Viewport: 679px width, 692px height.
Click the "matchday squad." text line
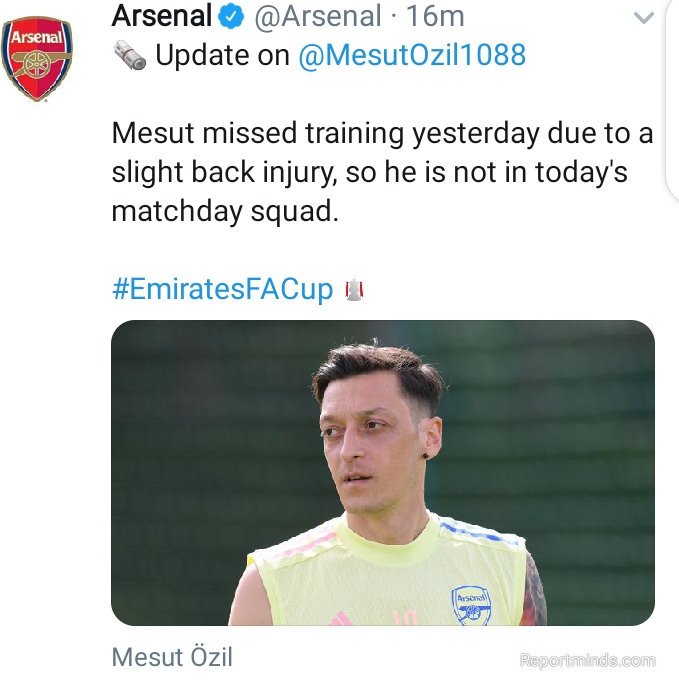(226, 212)
